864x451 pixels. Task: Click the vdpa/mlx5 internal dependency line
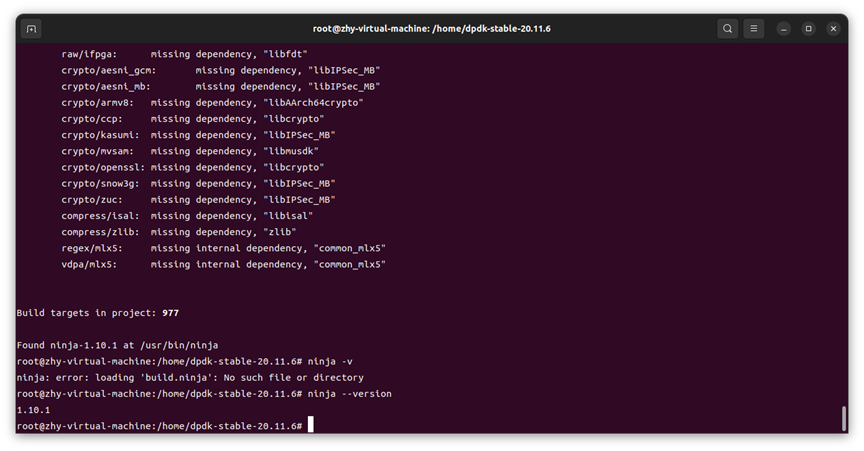(x=223, y=264)
